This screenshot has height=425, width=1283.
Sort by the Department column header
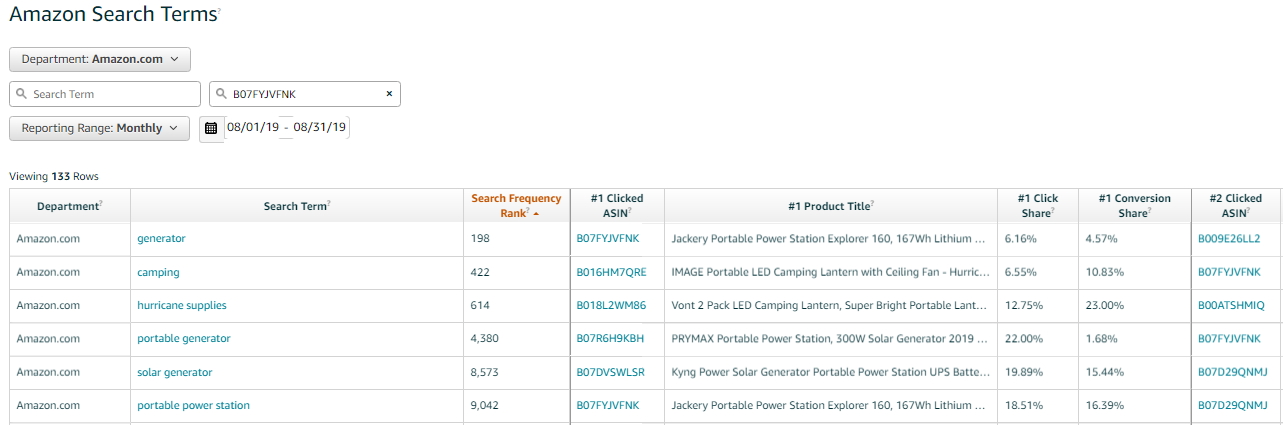tap(70, 206)
